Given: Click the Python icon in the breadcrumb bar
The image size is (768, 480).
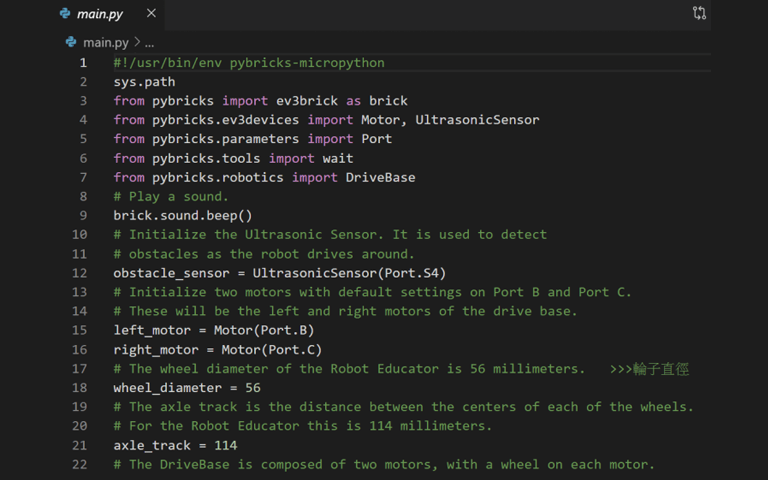Looking at the screenshot, I should click(x=71, y=43).
